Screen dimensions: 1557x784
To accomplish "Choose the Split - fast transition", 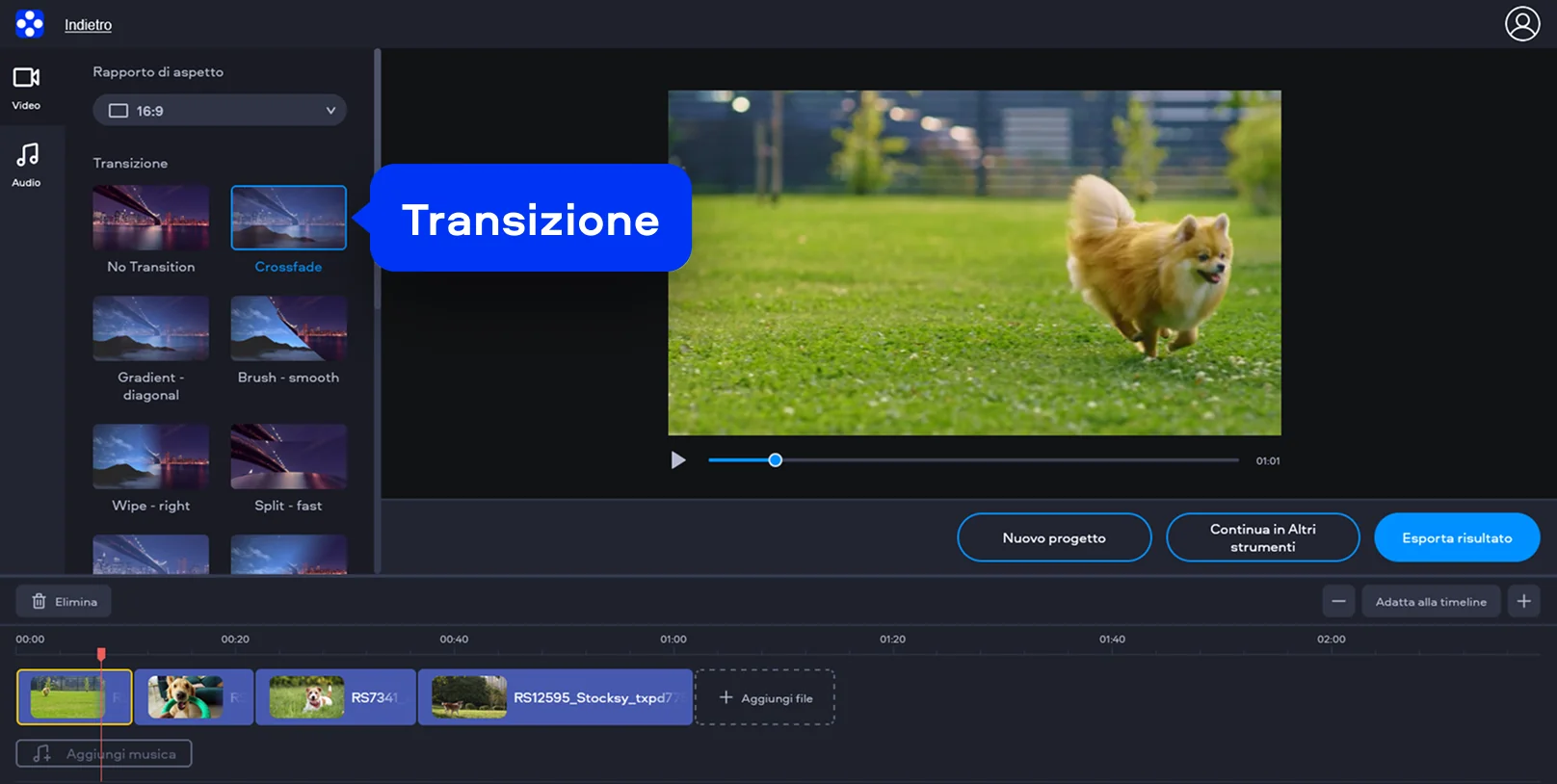I will pos(288,457).
